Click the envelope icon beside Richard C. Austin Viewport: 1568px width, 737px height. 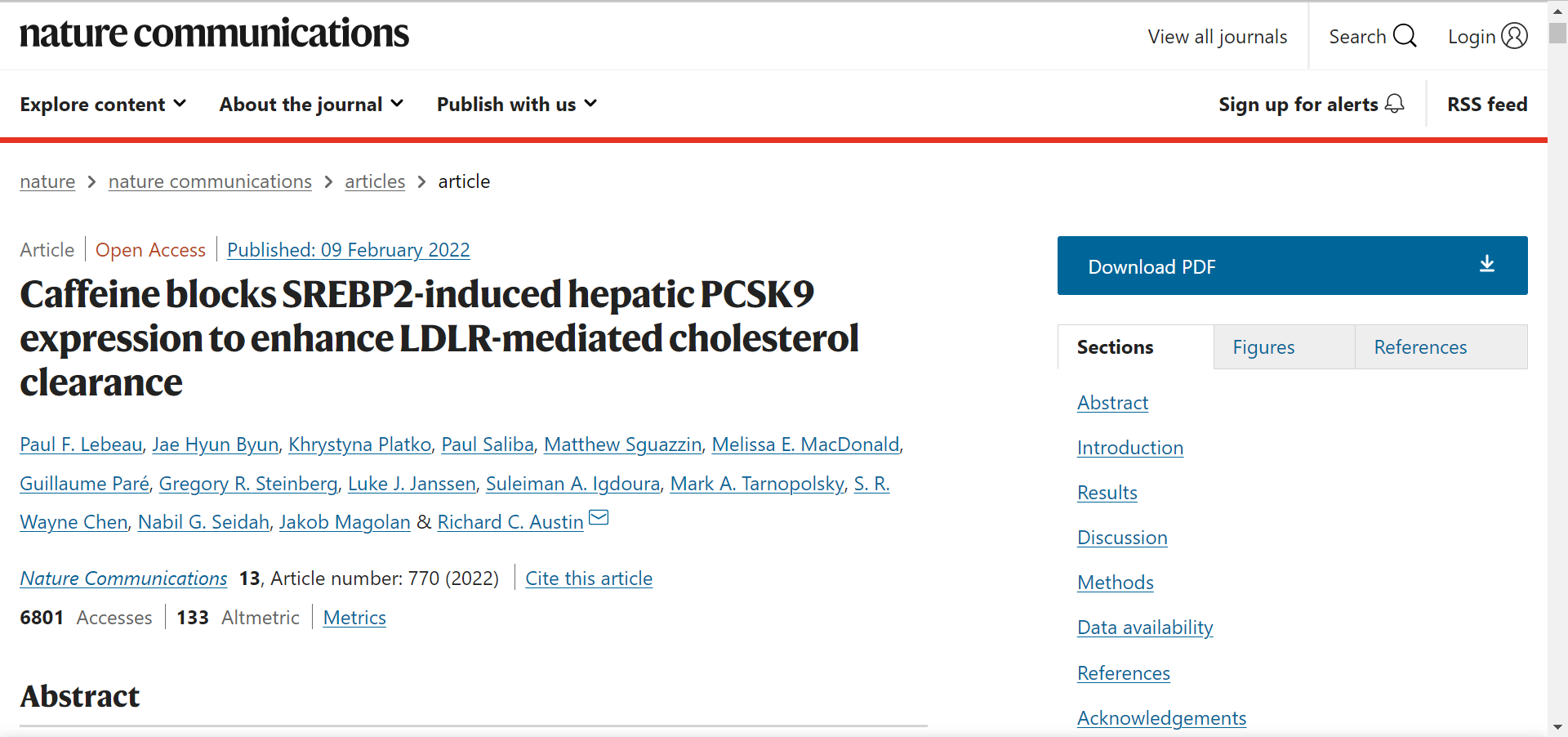[599, 518]
